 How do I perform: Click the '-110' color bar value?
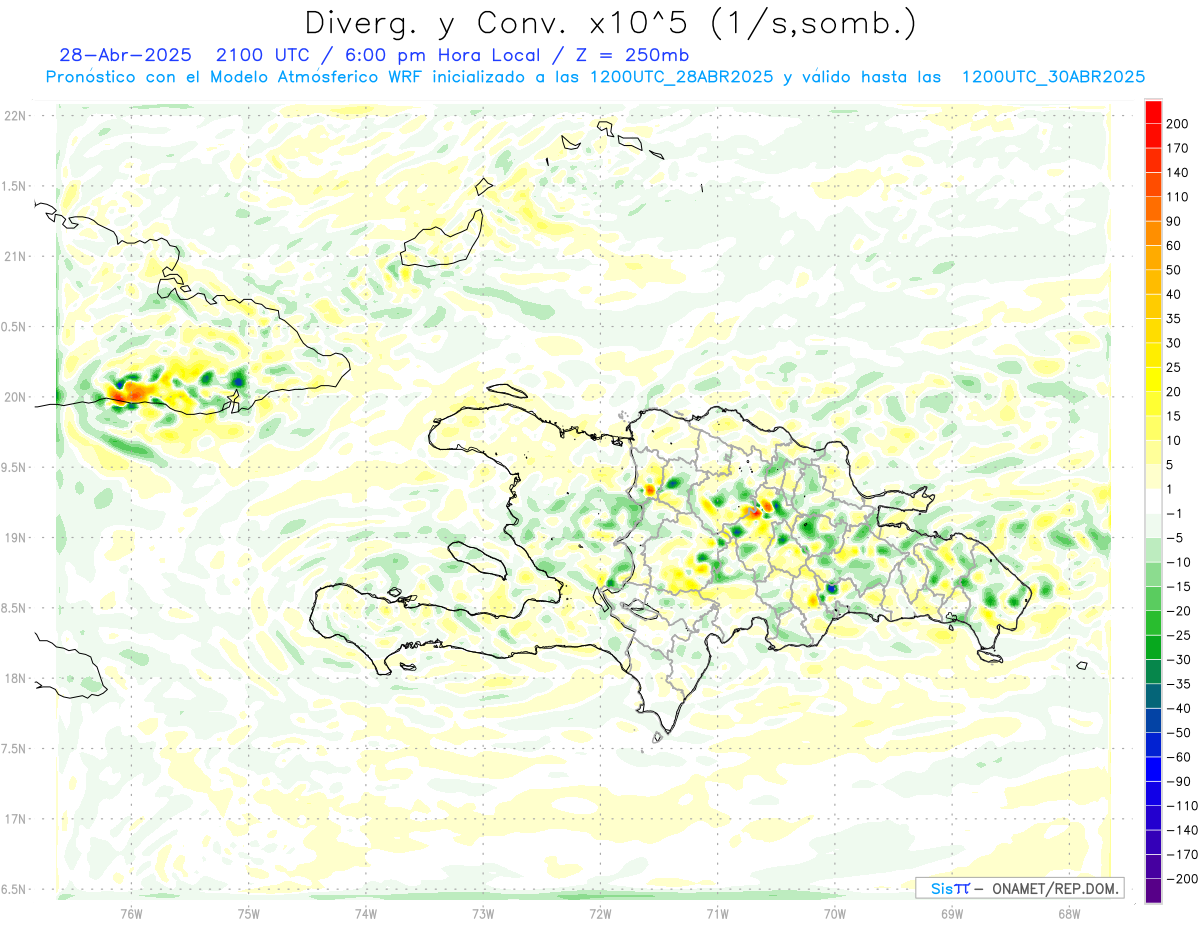(x=1183, y=806)
